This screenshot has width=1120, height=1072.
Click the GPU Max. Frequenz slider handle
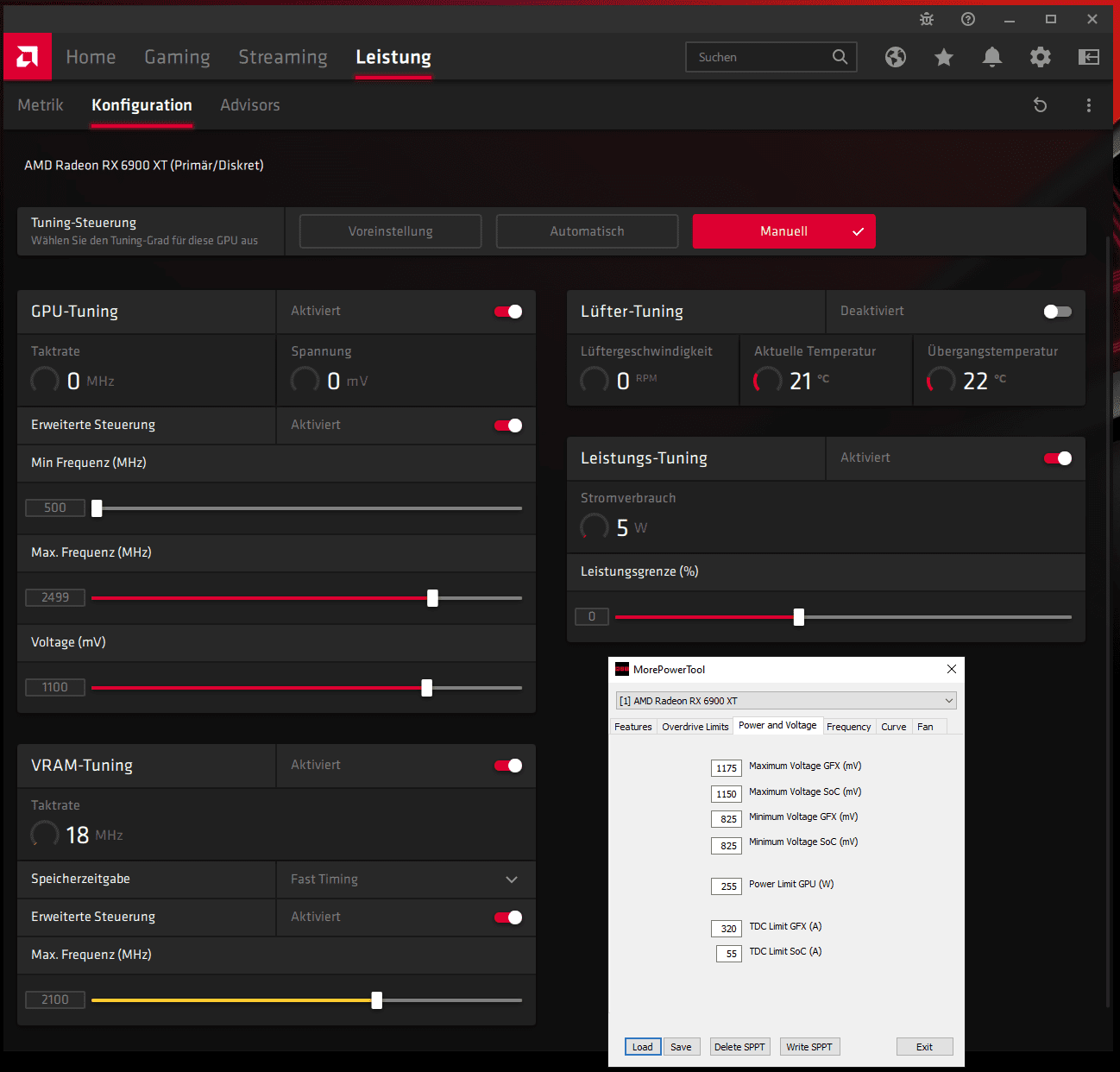432,598
